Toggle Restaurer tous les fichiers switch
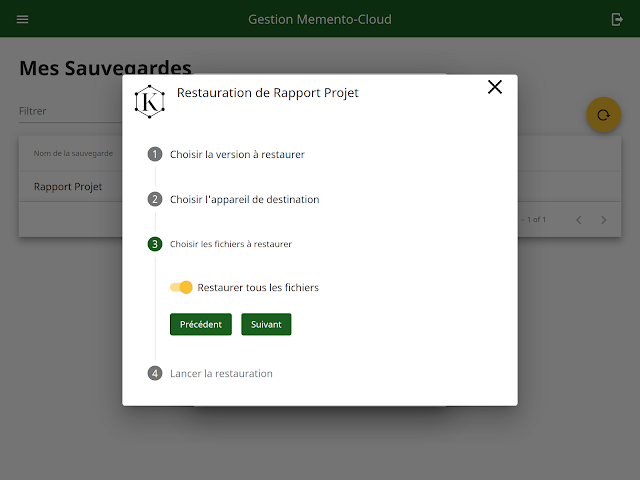 [181, 287]
